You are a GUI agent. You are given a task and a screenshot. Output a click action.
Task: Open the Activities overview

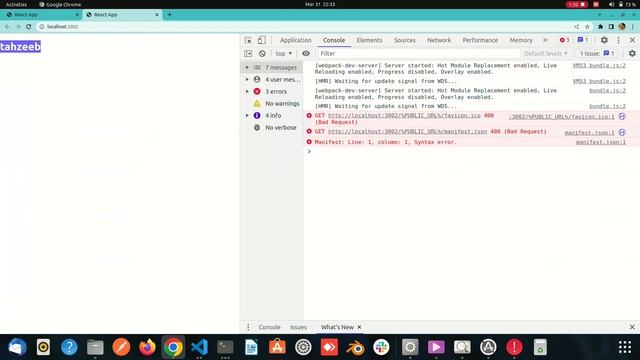pos(16,4)
